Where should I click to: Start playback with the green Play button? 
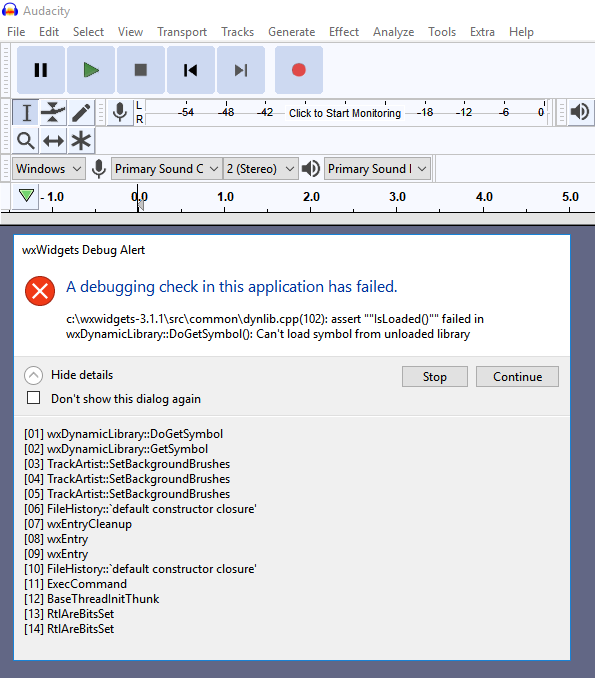(91, 70)
